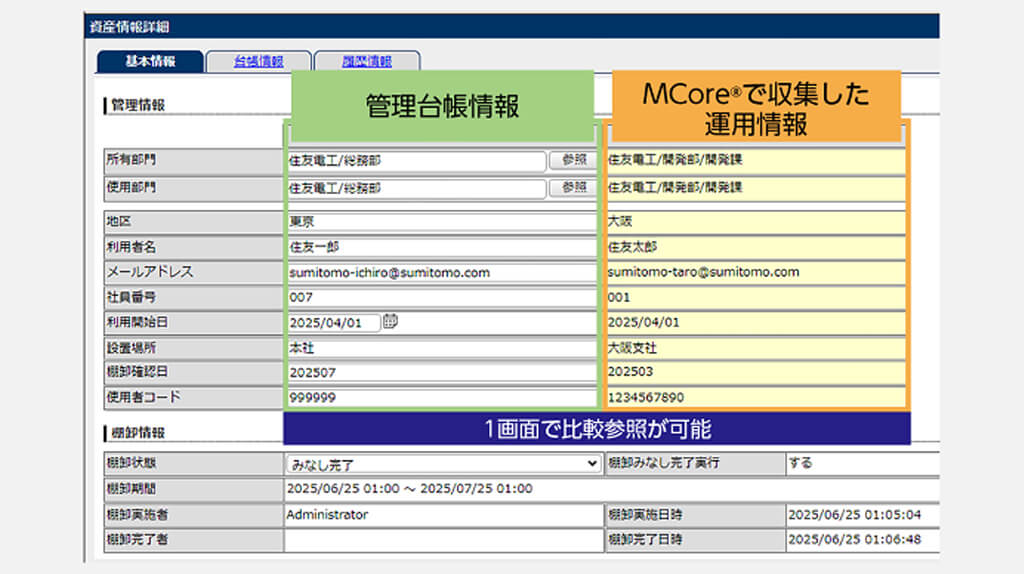Screen dimensions: 1024x574
Task: Click the 社員番号 field showing 007
Action: (x=441, y=298)
